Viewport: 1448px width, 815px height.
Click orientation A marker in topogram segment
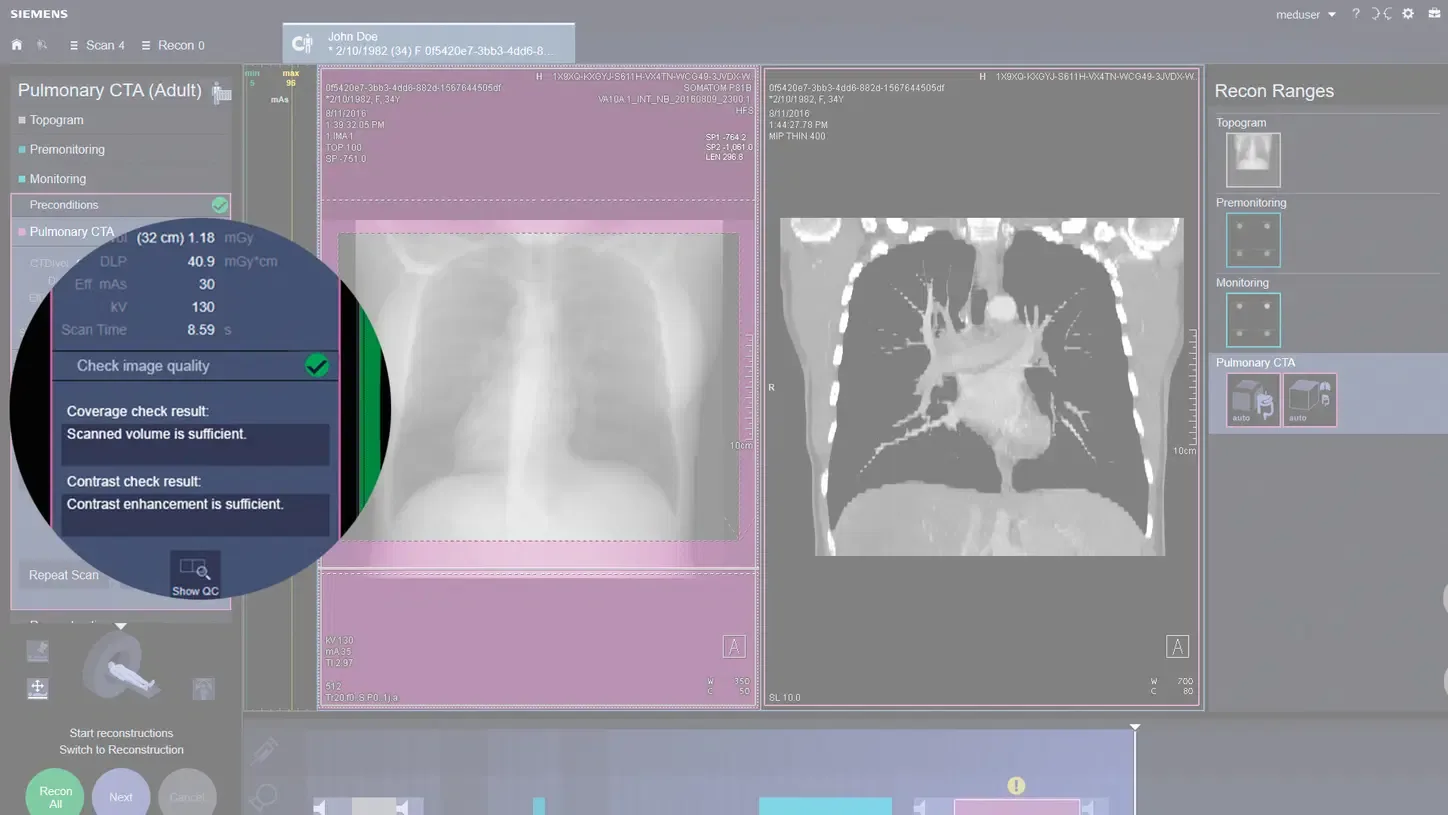pyautogui.click(x=734, y=647)
